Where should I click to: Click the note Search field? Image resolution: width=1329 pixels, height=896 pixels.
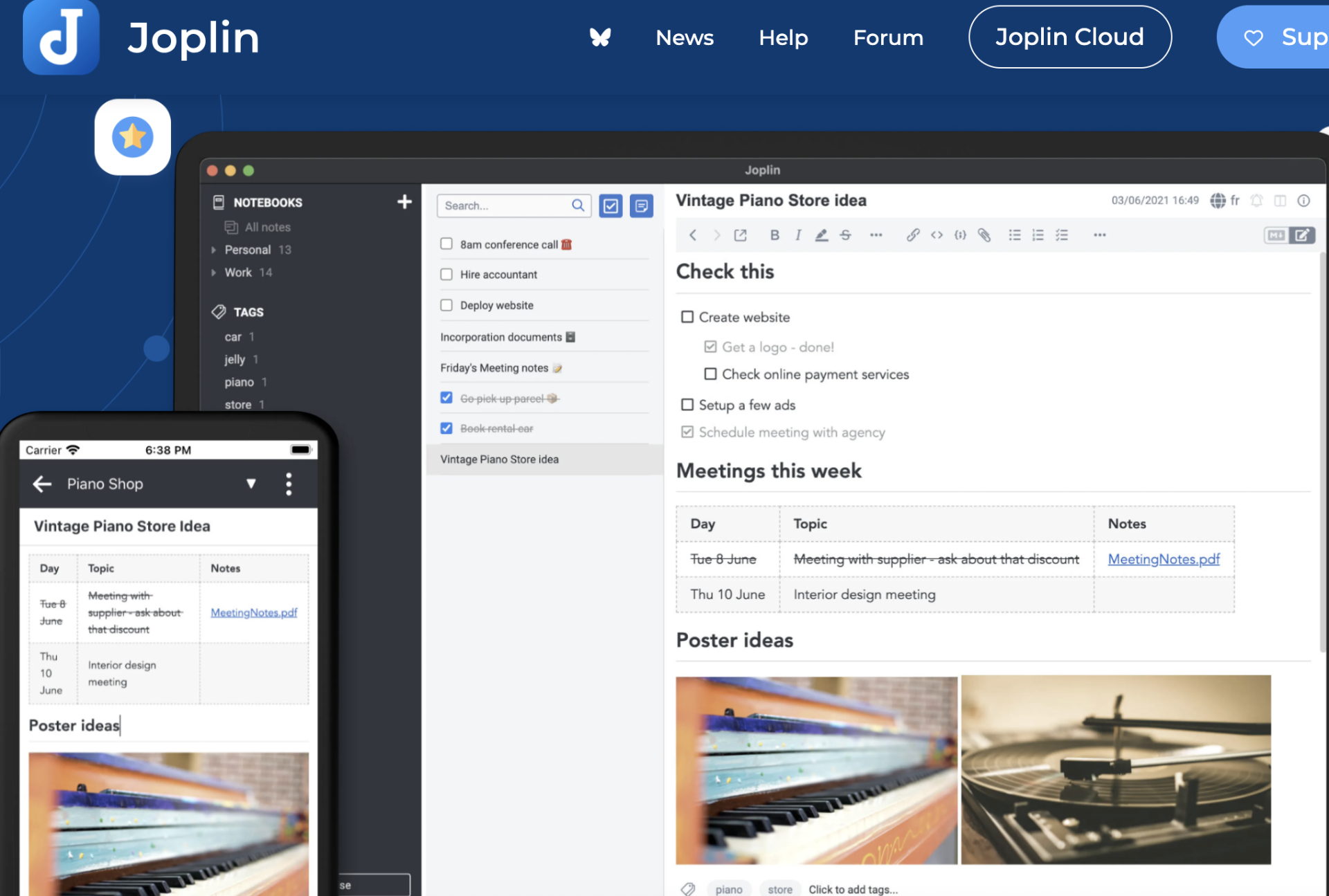pos(505,206)
